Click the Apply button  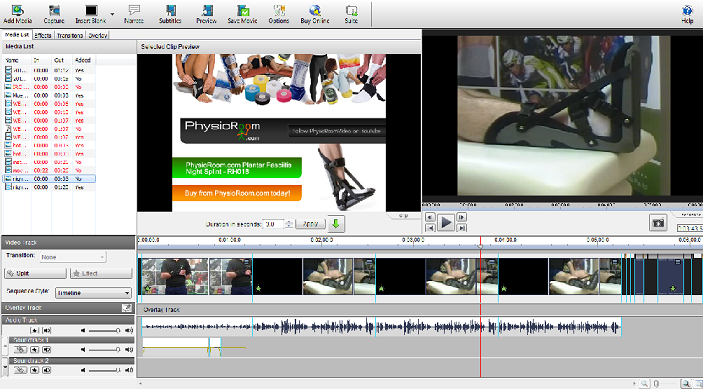click(310, 224)
